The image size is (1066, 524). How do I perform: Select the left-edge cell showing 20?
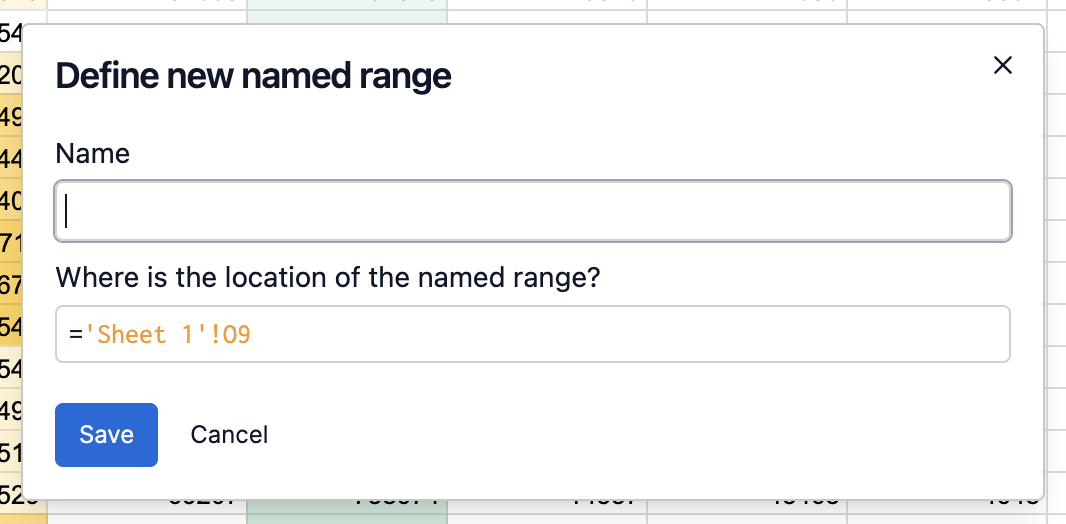click(x=11, y=75)
